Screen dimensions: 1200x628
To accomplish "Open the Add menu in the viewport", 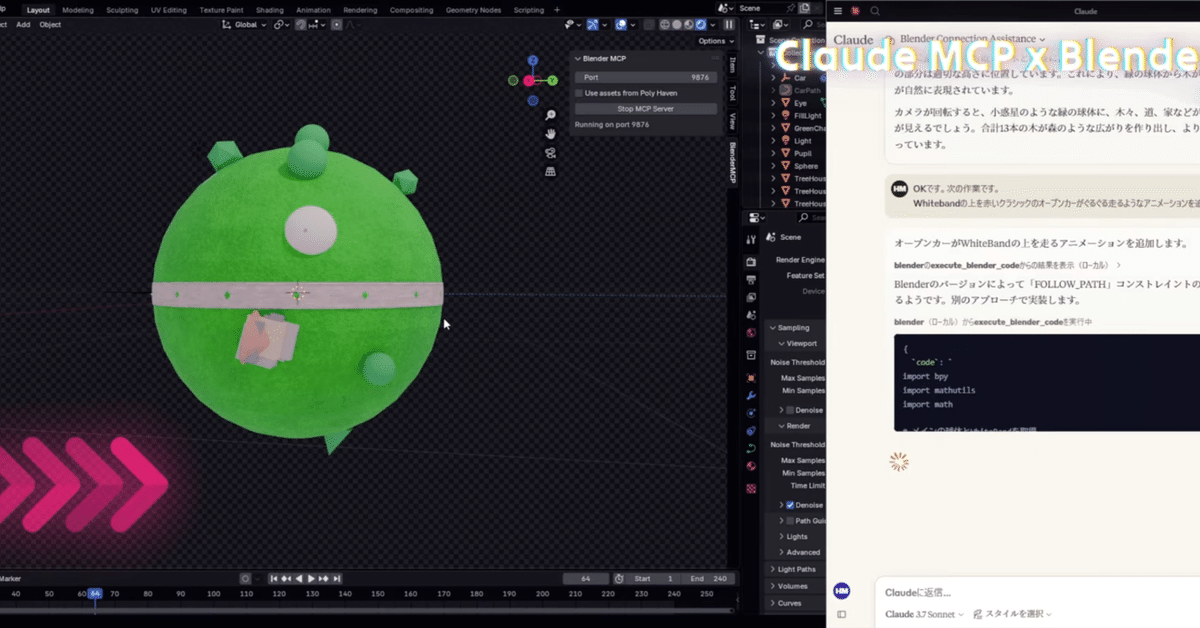I will [23, 24].
